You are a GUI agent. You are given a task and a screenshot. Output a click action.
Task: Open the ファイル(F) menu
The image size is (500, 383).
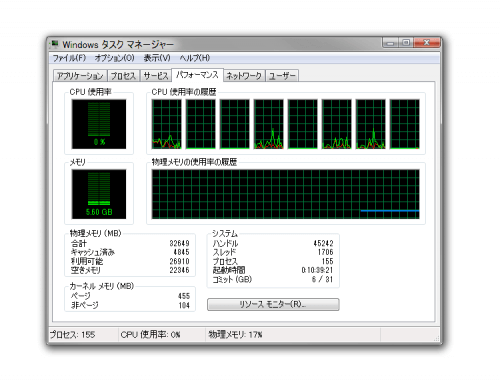[x=69, y=58]
